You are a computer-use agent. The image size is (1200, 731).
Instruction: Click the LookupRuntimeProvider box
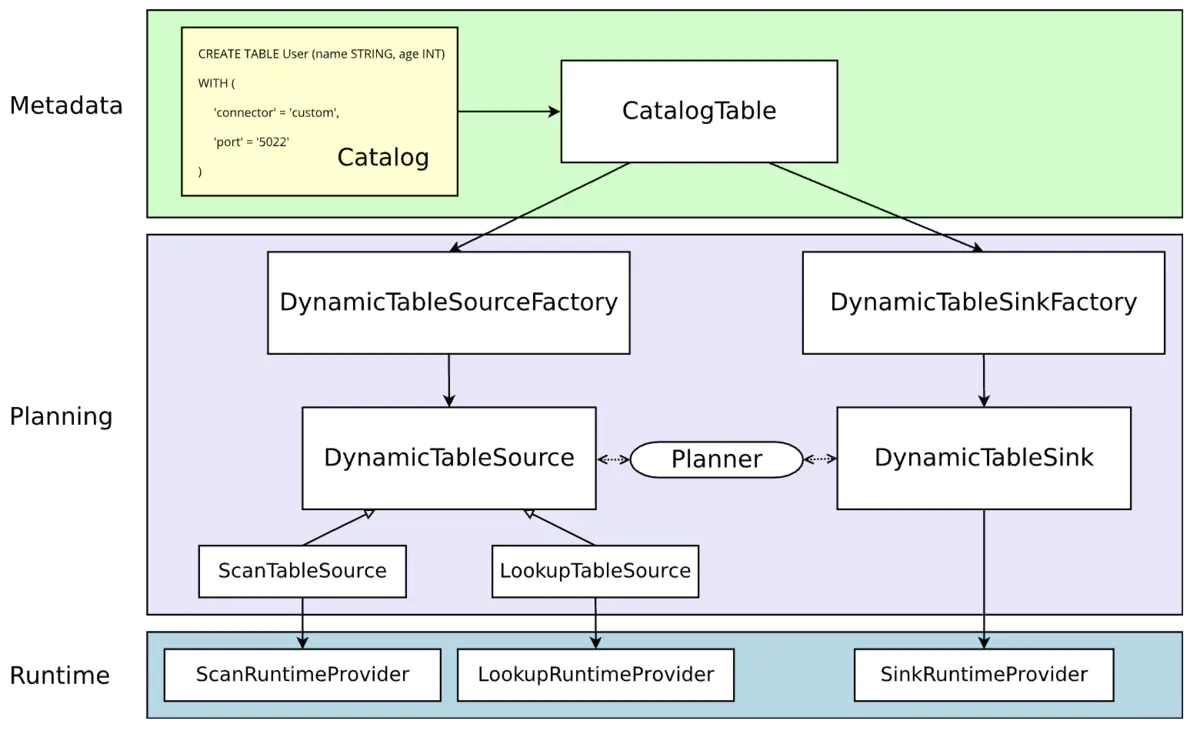pyautogui.click(x=595, y=675)
